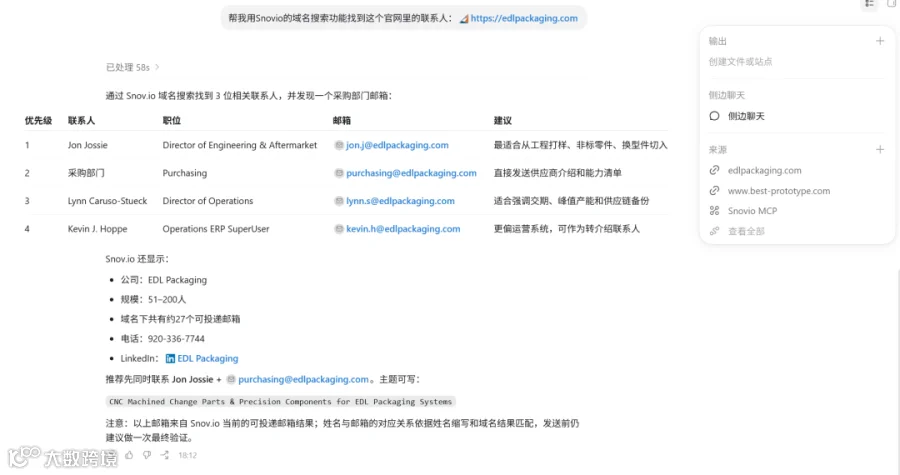Open purchasing@edlpackaging.com link in the table
900x475 pixels.
click(411, 173)
